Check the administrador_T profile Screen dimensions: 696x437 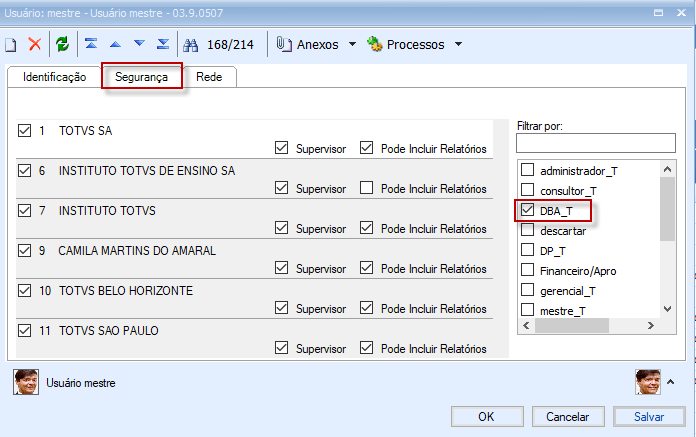pyautogui.click(x=527, y=170)
